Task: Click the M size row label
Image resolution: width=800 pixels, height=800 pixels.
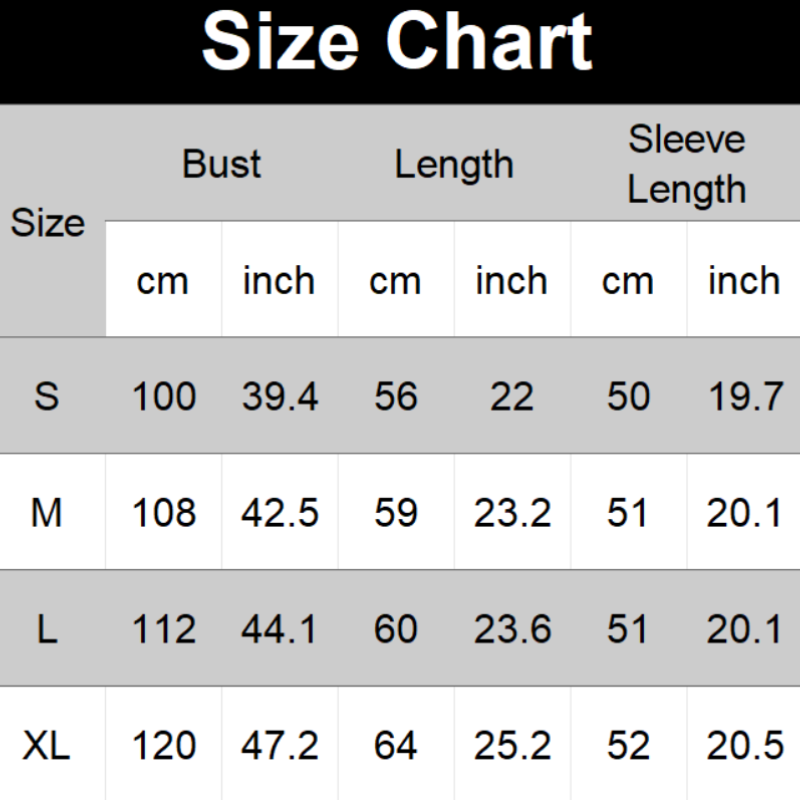Action: click(x=47, y=513)
